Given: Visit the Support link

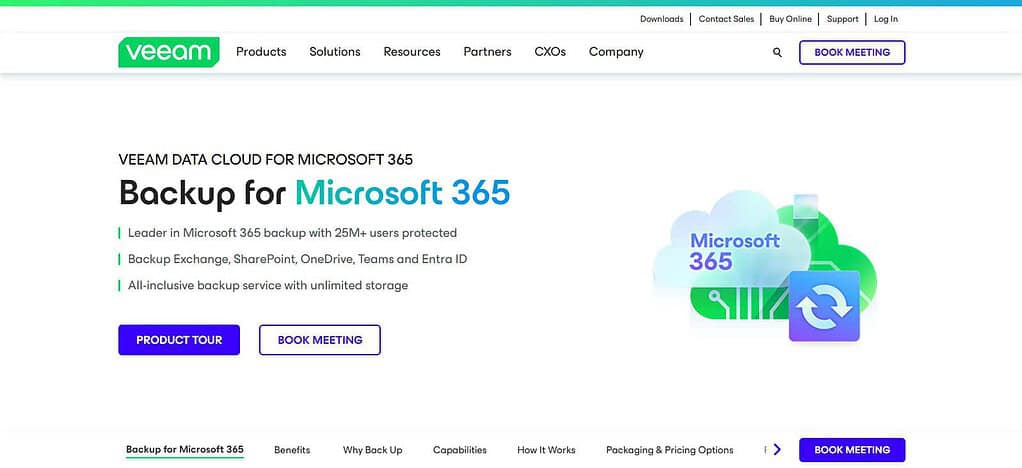Looking at the screenshot, I should click(843, 19).
